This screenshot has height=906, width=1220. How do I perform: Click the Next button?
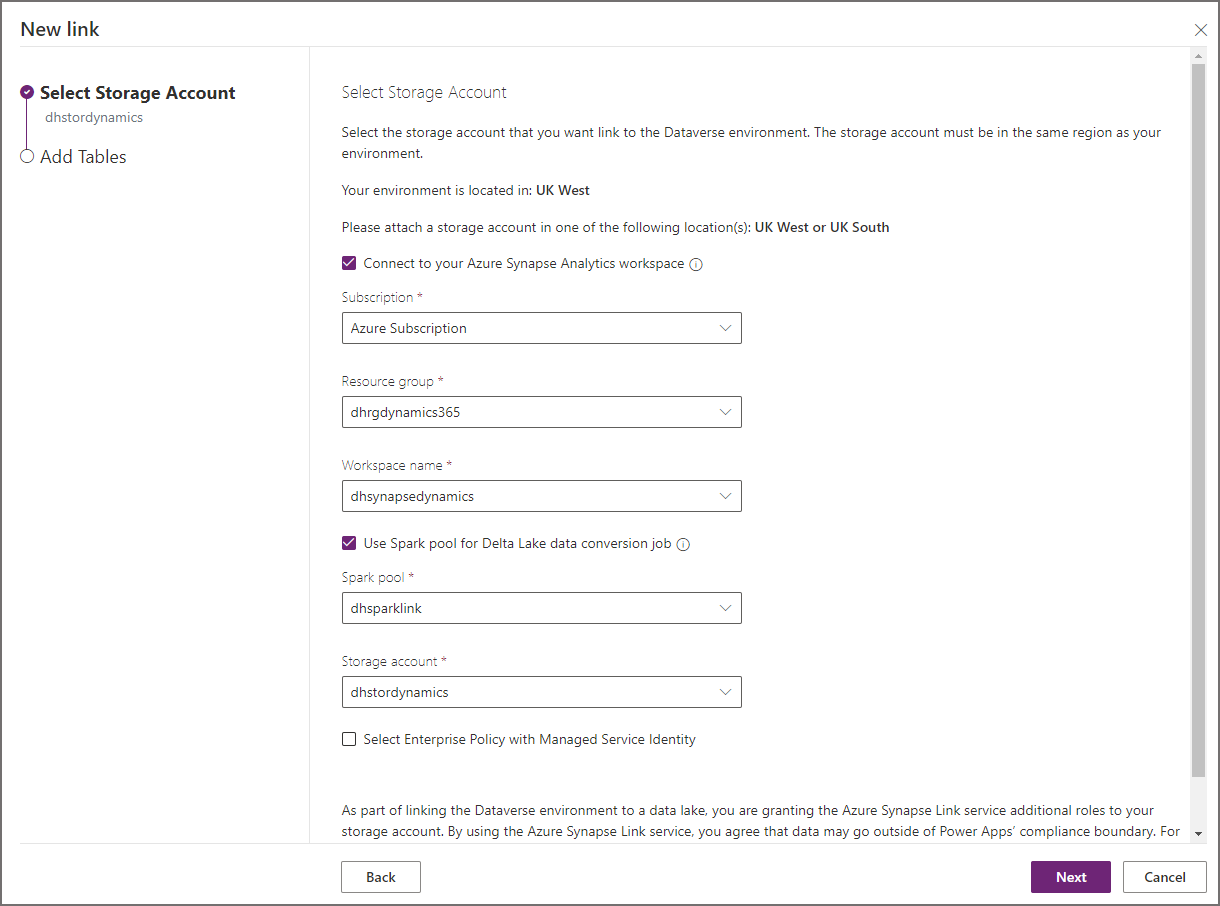pyautogui.click(x=1070, y=877)
